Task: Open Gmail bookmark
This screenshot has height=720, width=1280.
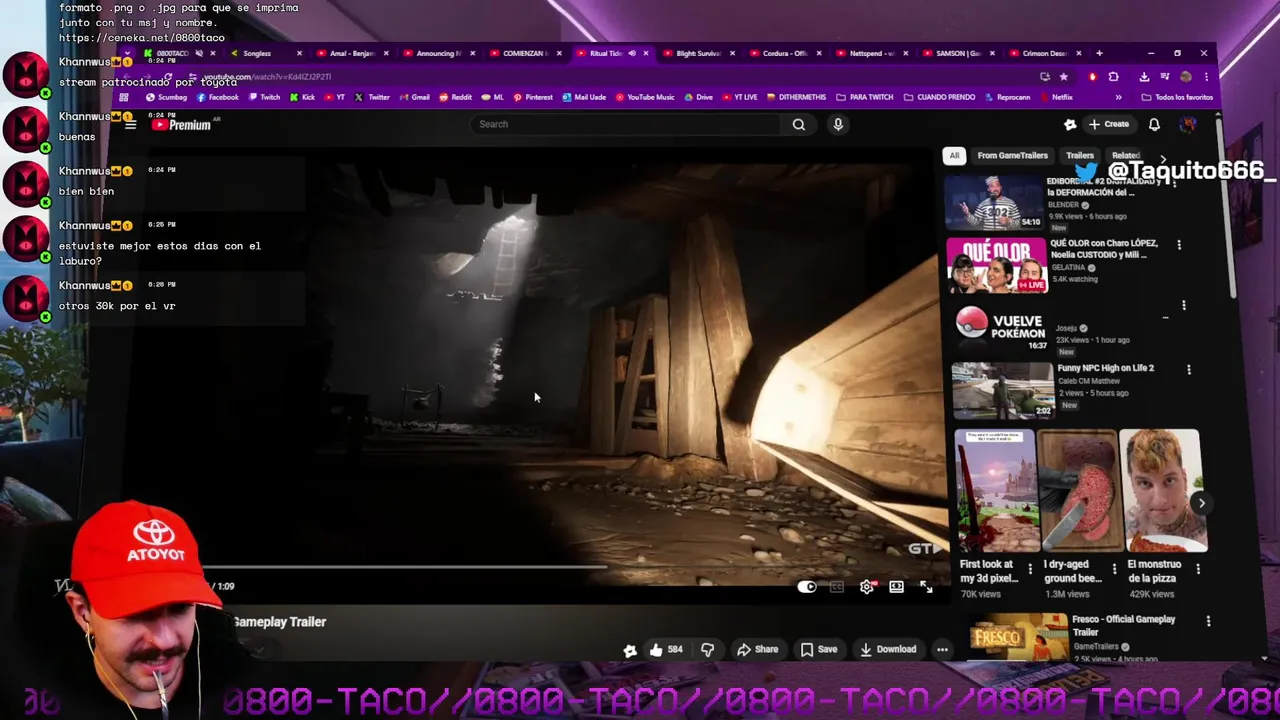Action: (414, 97)
